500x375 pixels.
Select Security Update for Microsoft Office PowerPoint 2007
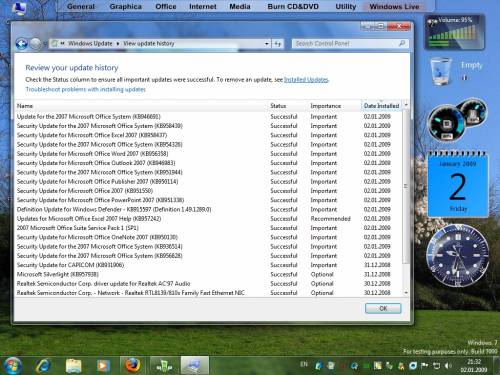(208, 200)
